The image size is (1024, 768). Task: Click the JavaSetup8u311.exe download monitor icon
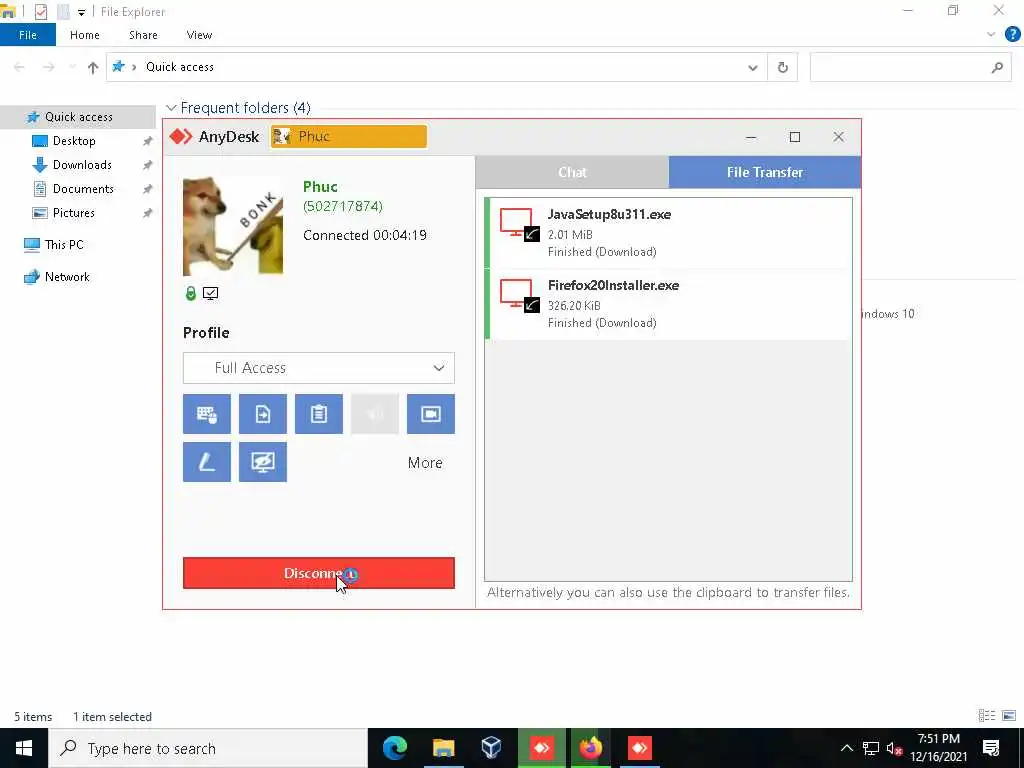pyautogui.click(x=520, y=225)
